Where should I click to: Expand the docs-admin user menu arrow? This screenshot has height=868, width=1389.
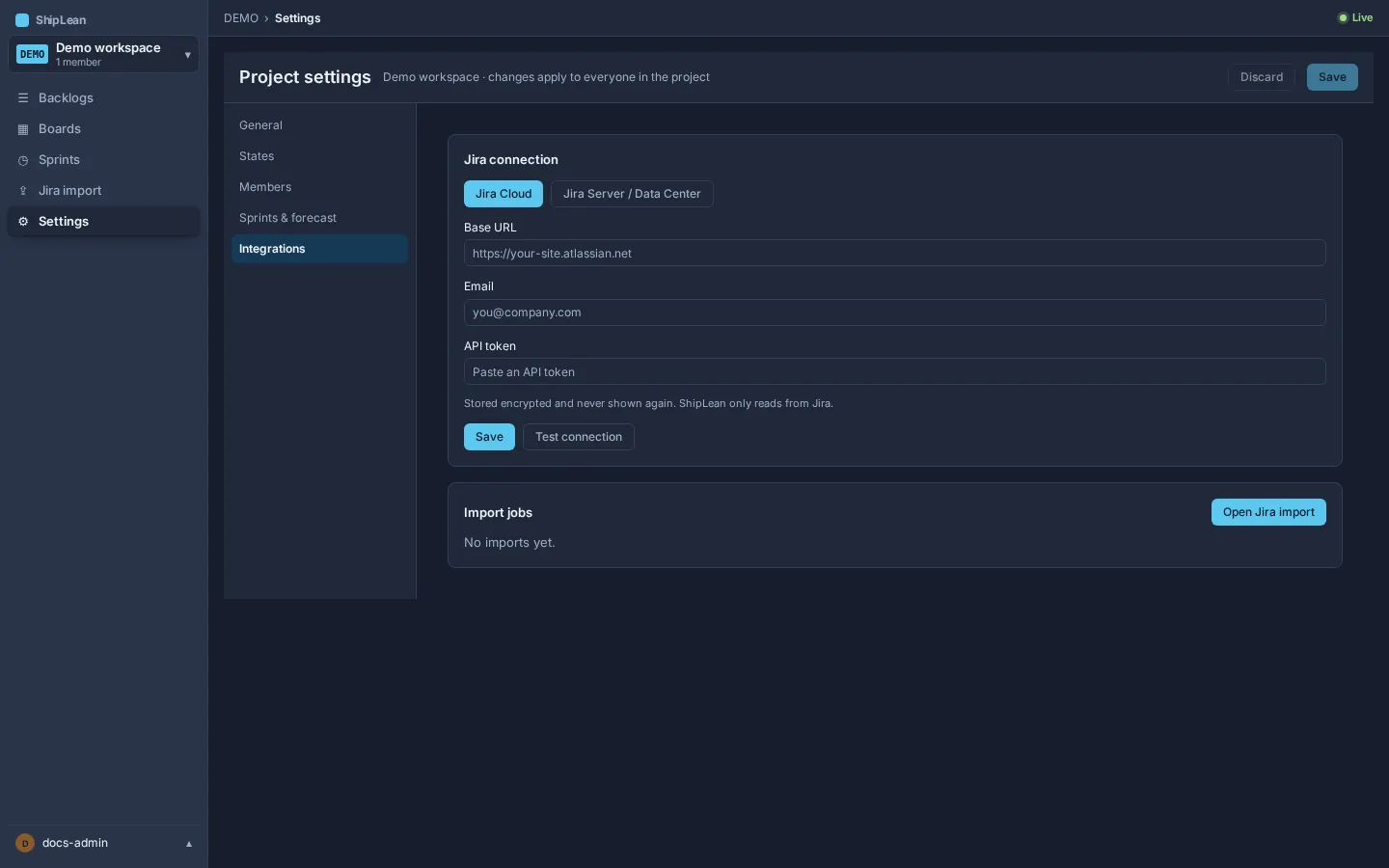pyautogui.click(x=189, y=844)
